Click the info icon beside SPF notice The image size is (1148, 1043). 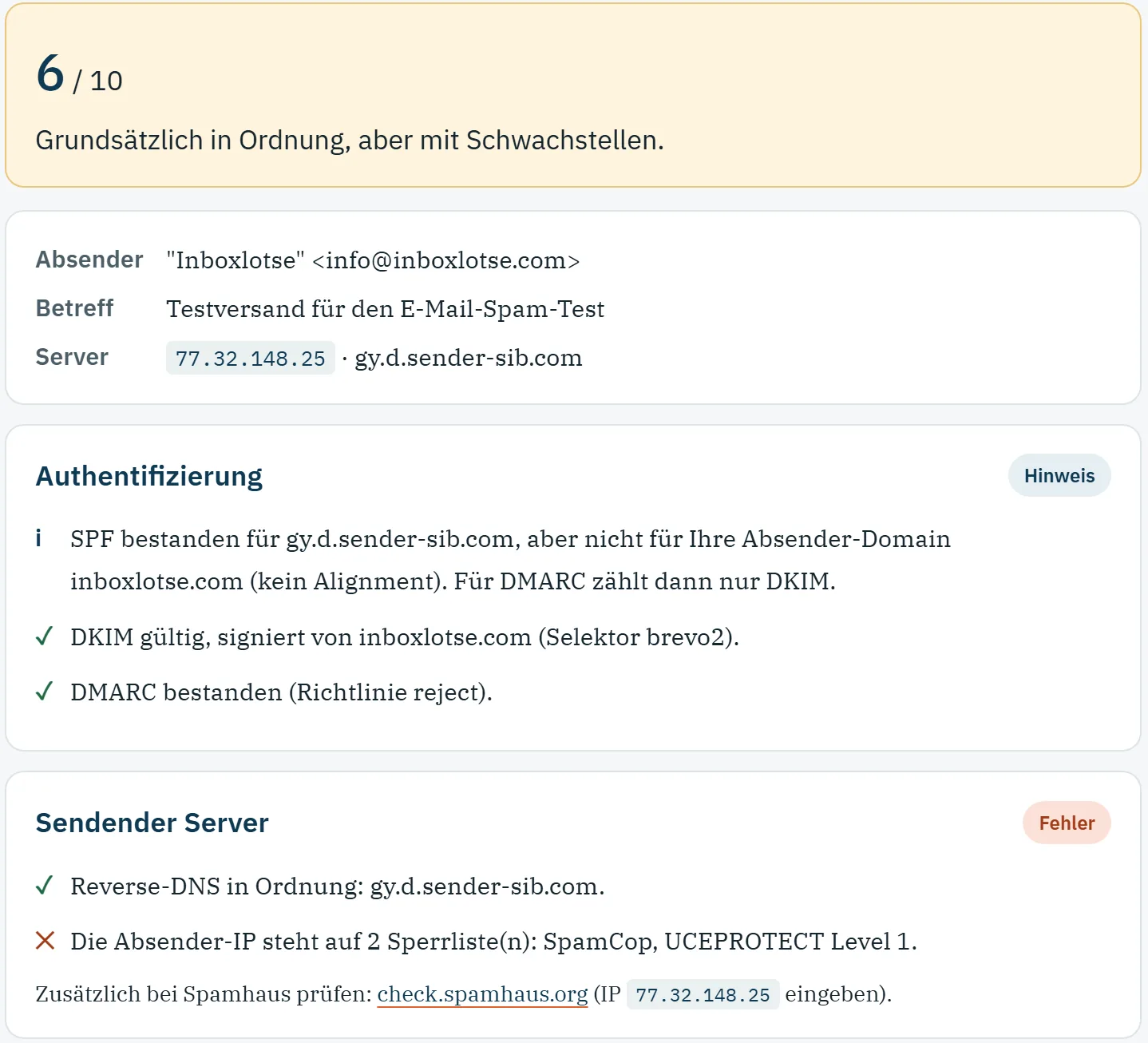click(x=38, y=539)
